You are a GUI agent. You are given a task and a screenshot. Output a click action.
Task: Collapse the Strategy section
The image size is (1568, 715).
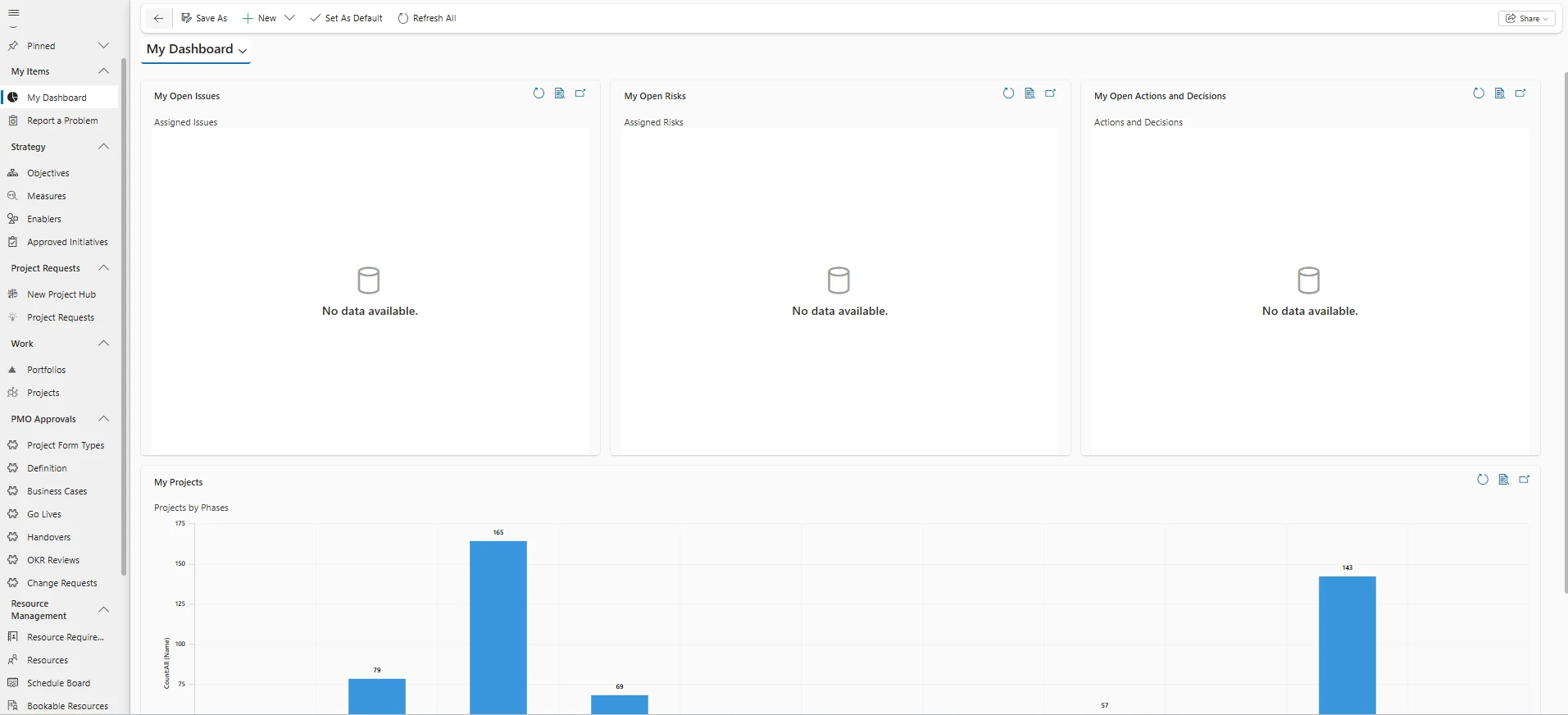103,147
